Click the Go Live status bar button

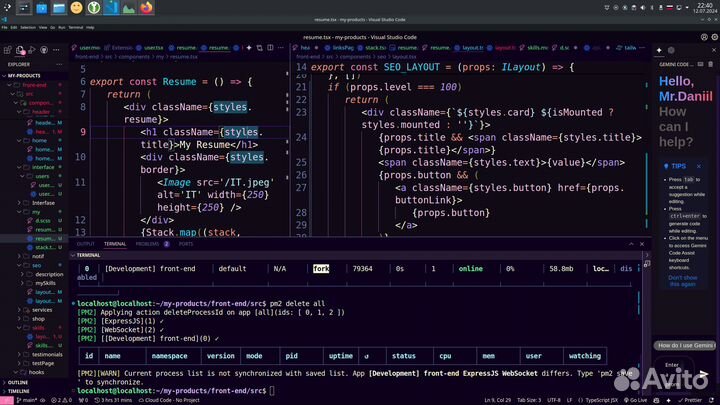[x=635, y=400]
